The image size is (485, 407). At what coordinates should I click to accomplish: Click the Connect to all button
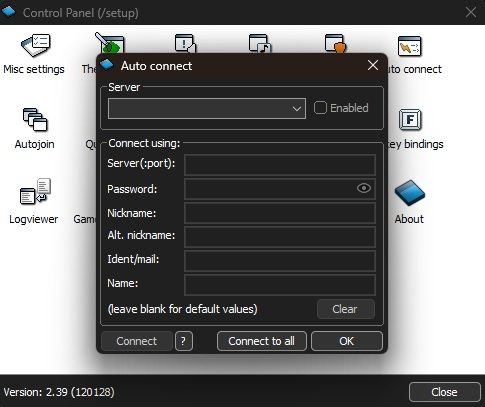[262, 341]
